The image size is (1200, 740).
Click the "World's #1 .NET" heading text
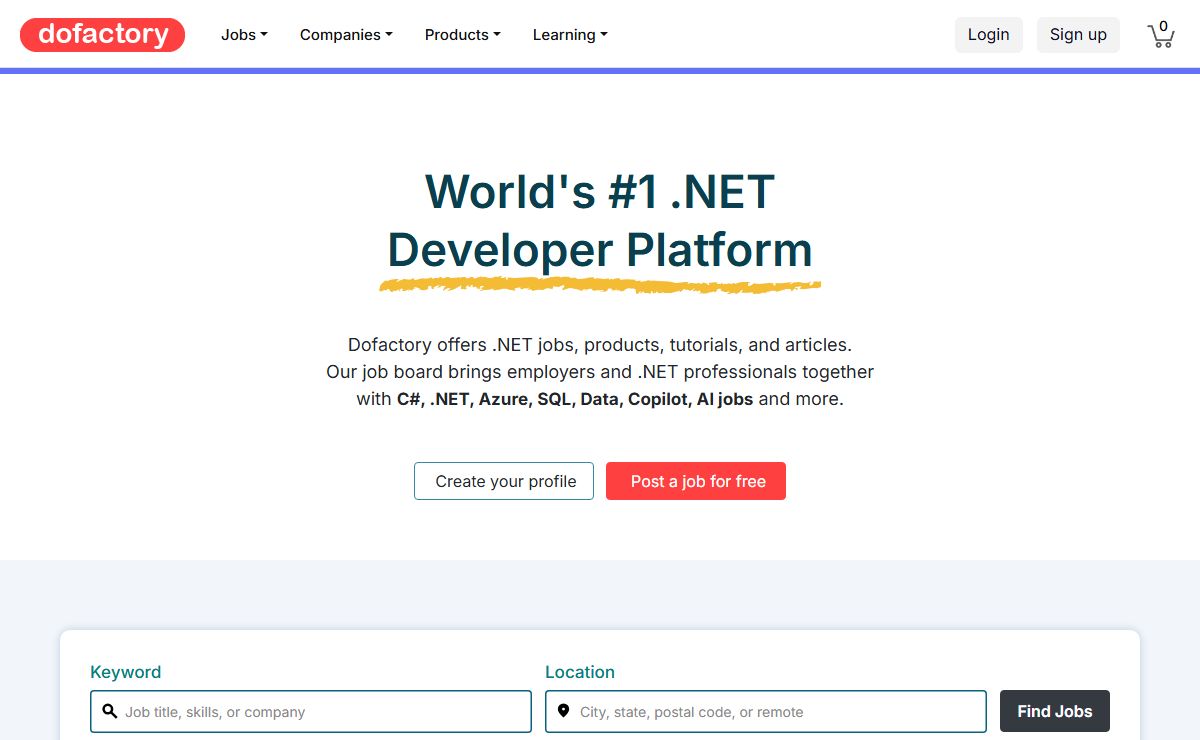pyautogui.click(x=600, y=191)
